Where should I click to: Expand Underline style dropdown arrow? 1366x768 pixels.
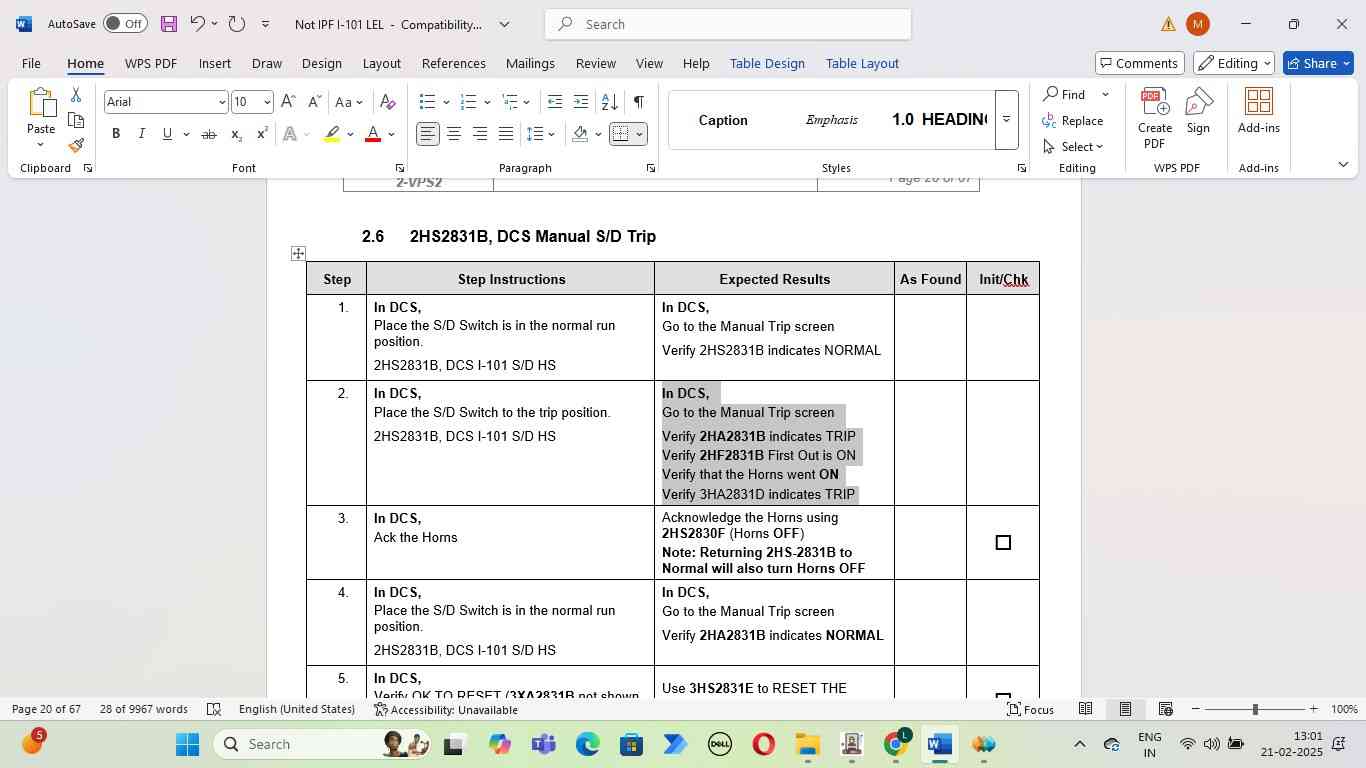(x=186, y=134)
